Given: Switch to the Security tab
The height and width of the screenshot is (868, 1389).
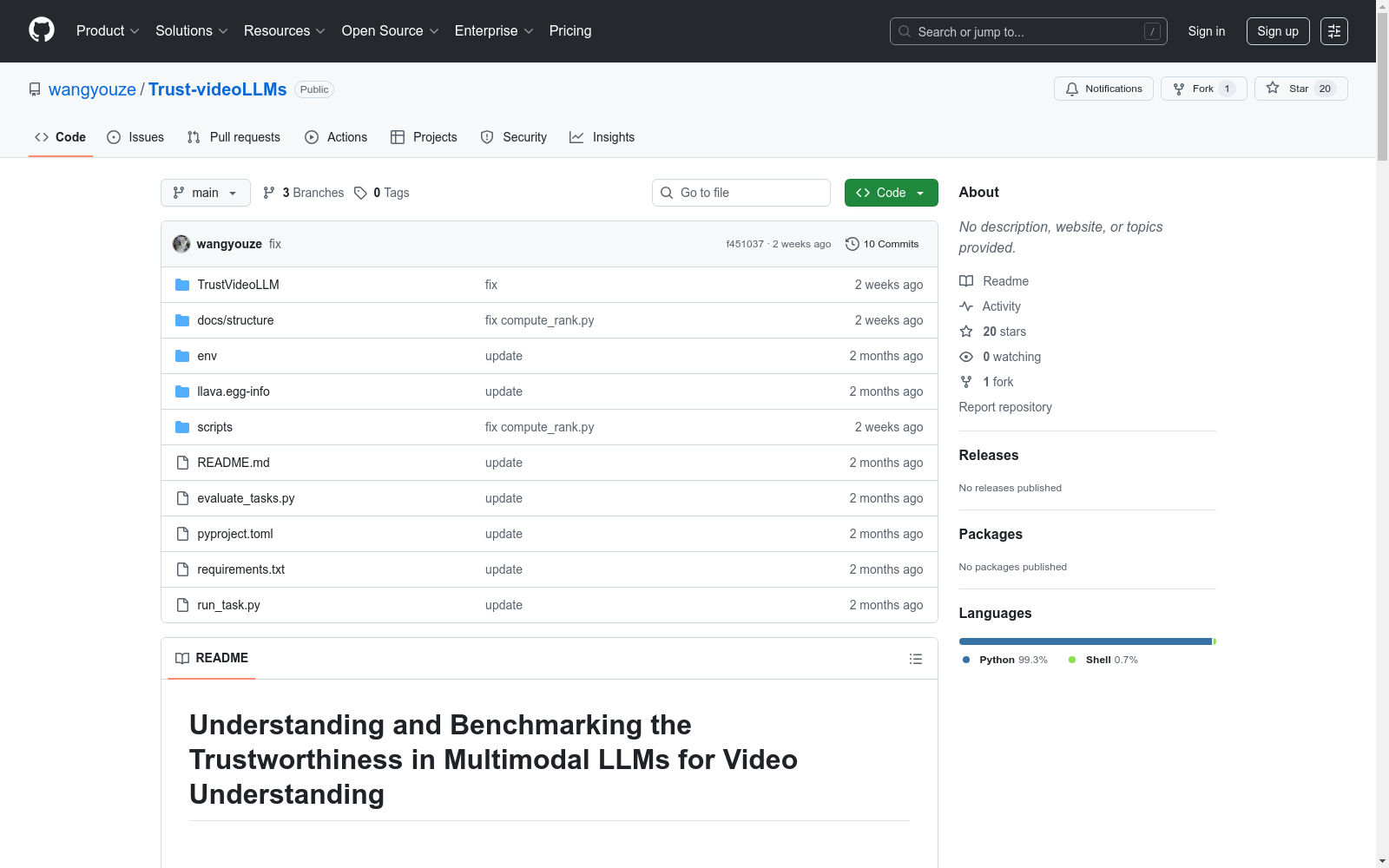Looking at the screenshot, I should 514,137.
